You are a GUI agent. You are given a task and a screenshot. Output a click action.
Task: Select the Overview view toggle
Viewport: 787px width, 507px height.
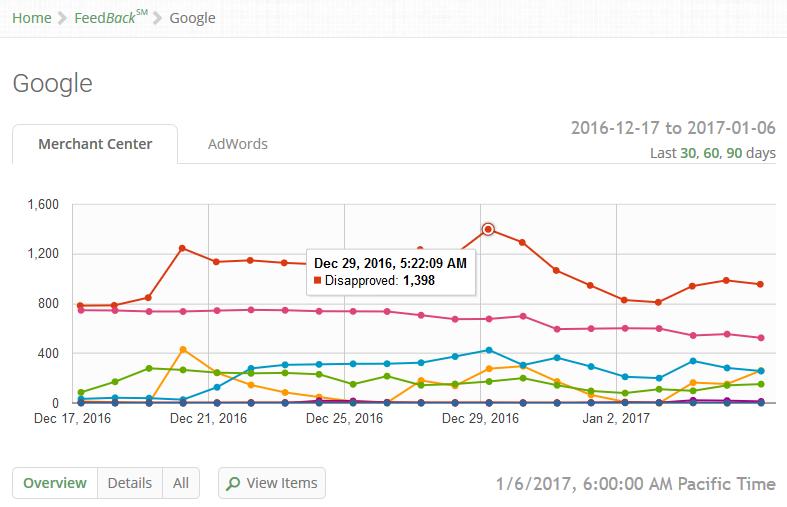tap(55, 483)
